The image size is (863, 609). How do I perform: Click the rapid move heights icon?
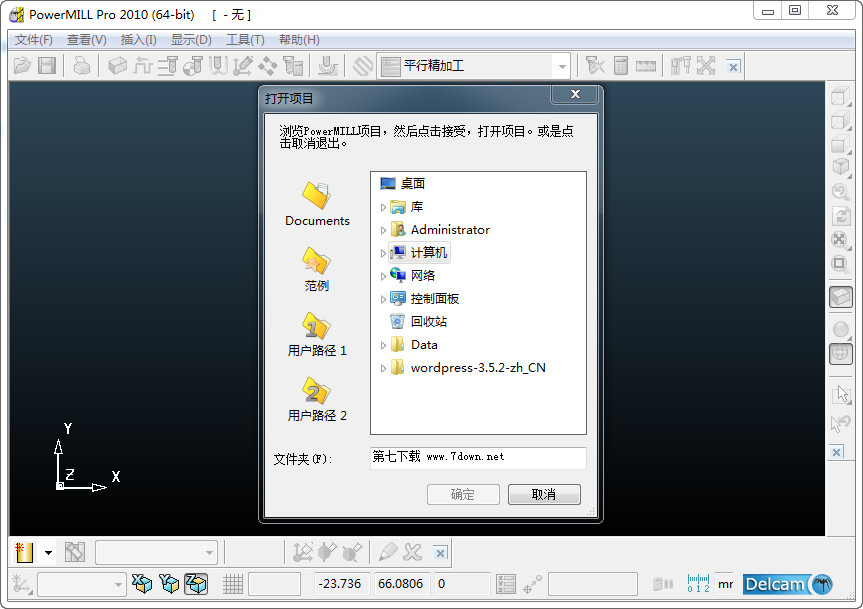(x=167, y=66)
